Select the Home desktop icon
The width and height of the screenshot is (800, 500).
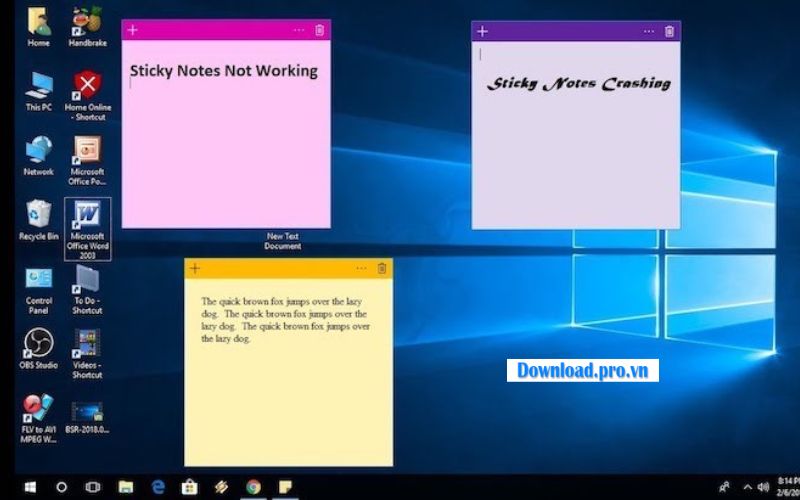[39, 28]
